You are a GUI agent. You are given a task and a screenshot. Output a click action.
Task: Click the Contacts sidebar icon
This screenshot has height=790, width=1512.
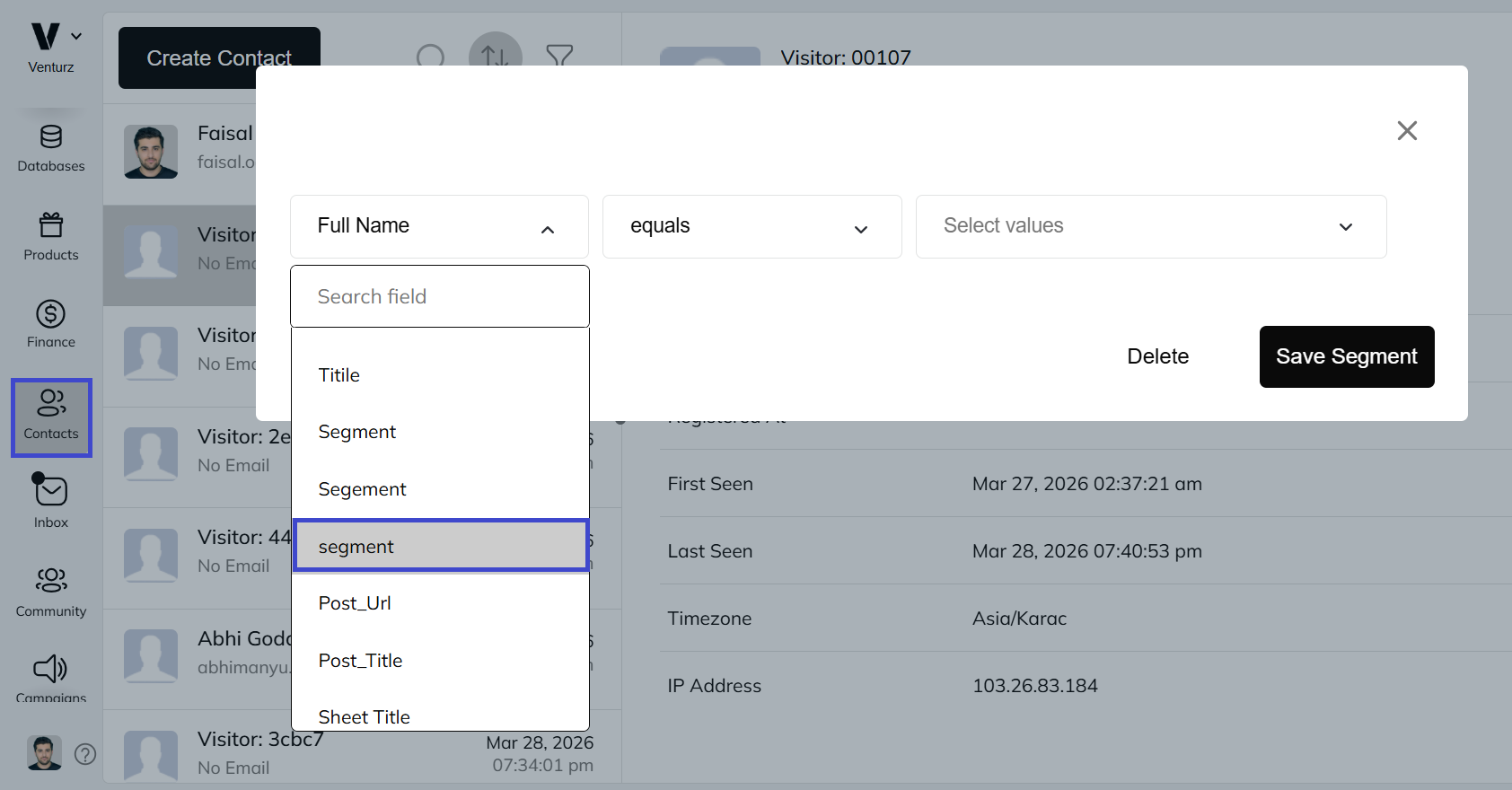tap(51, 417)
